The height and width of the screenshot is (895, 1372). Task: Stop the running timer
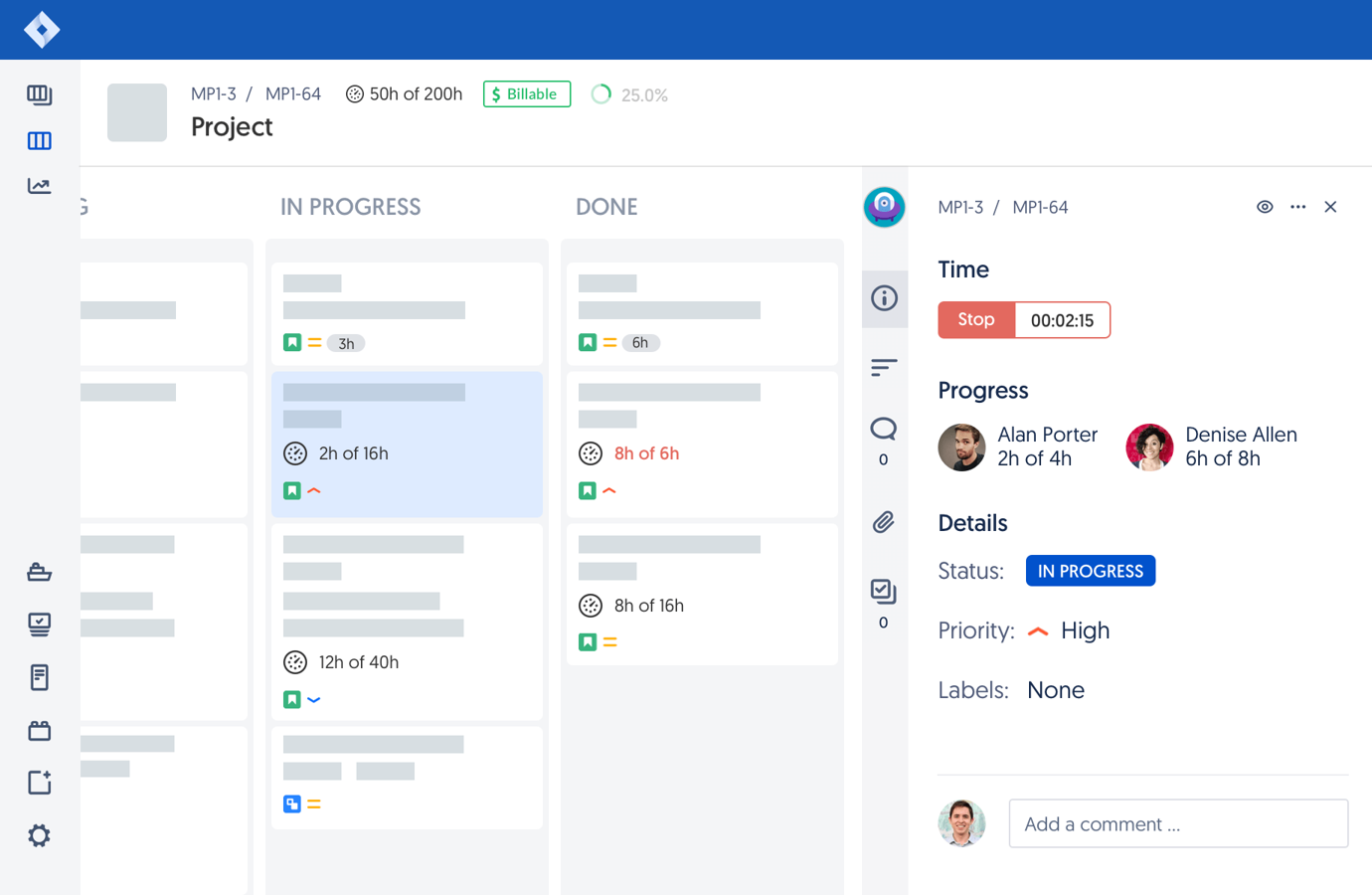pos(976,320)
